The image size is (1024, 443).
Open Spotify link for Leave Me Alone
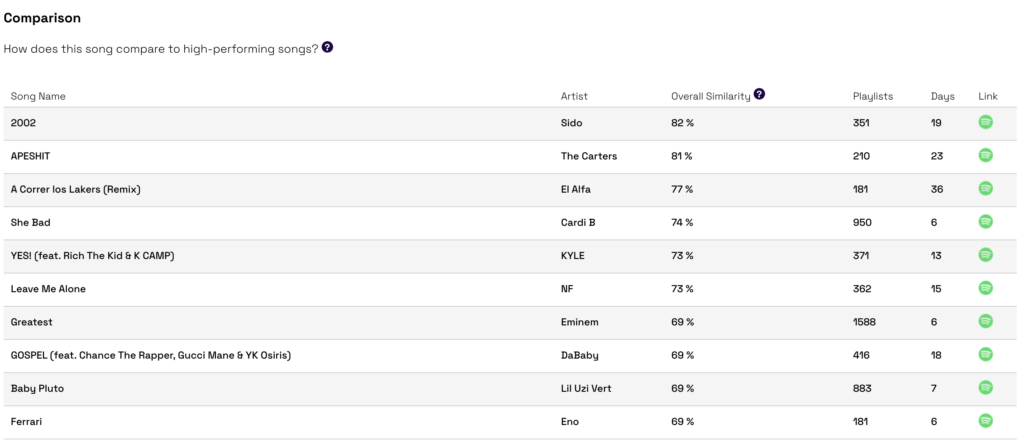coord(985,288)
